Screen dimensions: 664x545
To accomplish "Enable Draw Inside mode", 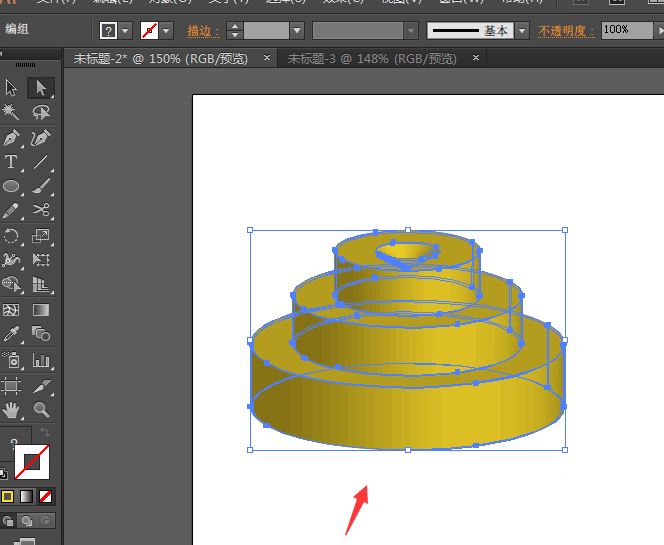I will point(46,520).
